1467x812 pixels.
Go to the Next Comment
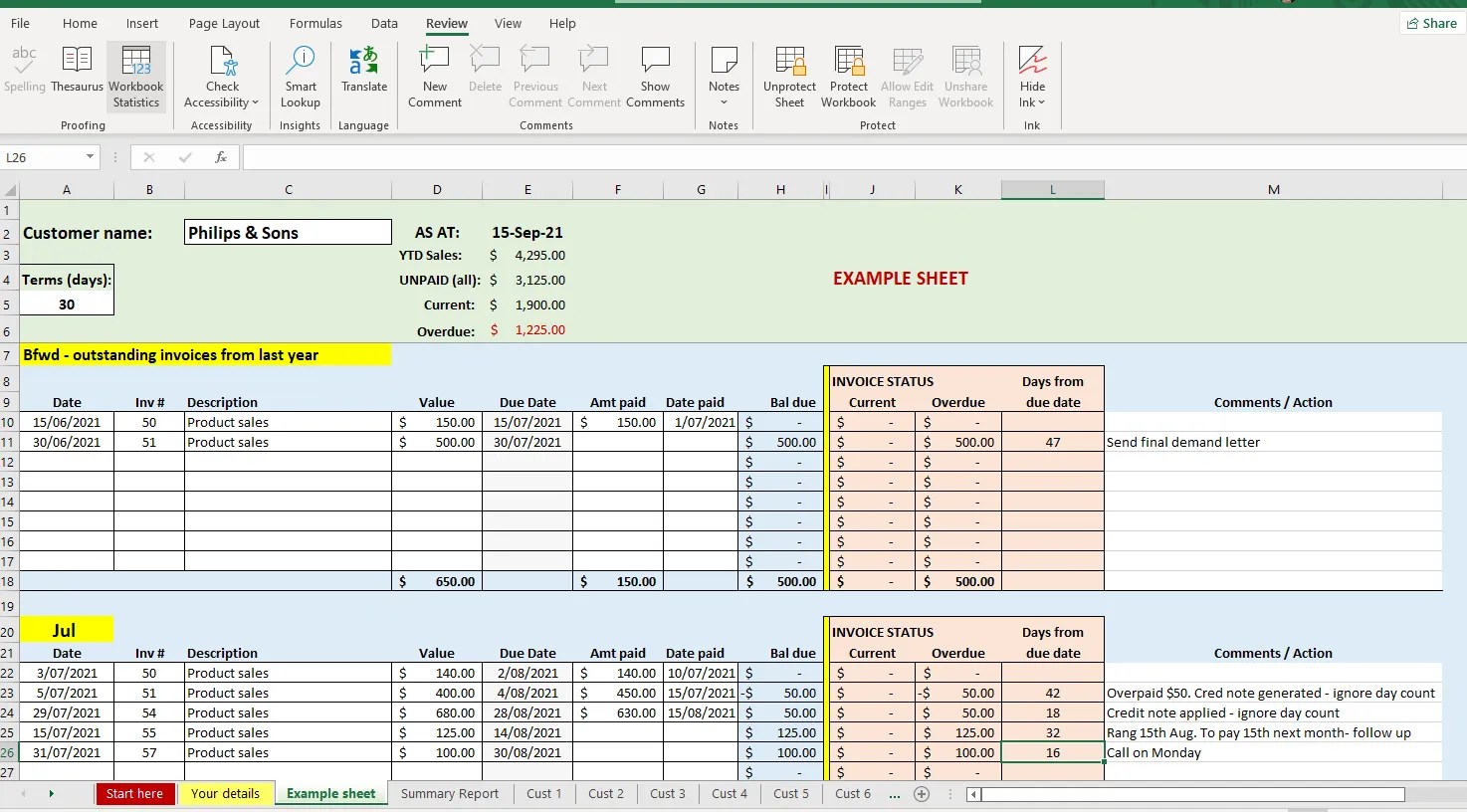pyautogui.click(x=594, y=75)
